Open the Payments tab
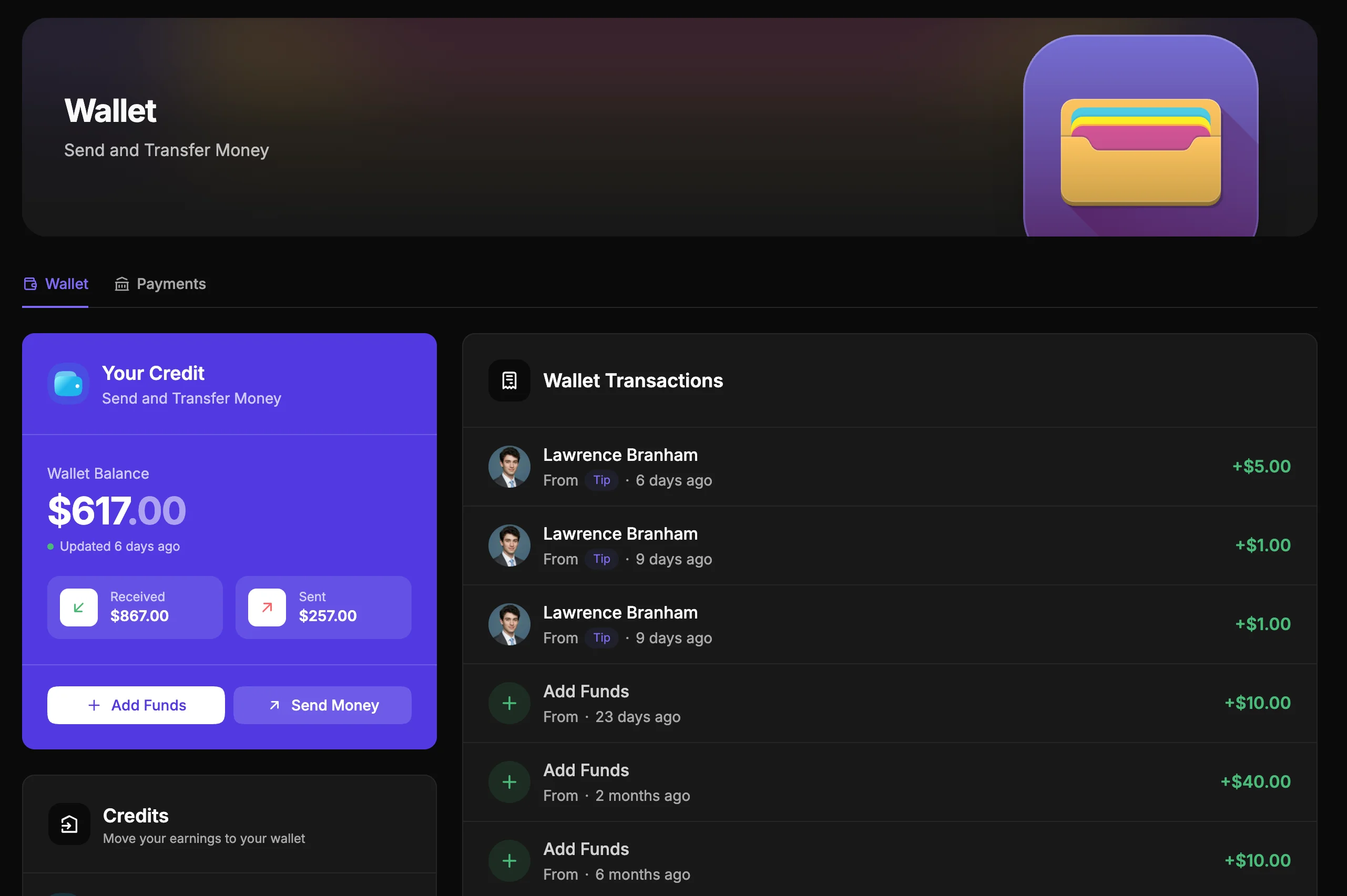 160,284
